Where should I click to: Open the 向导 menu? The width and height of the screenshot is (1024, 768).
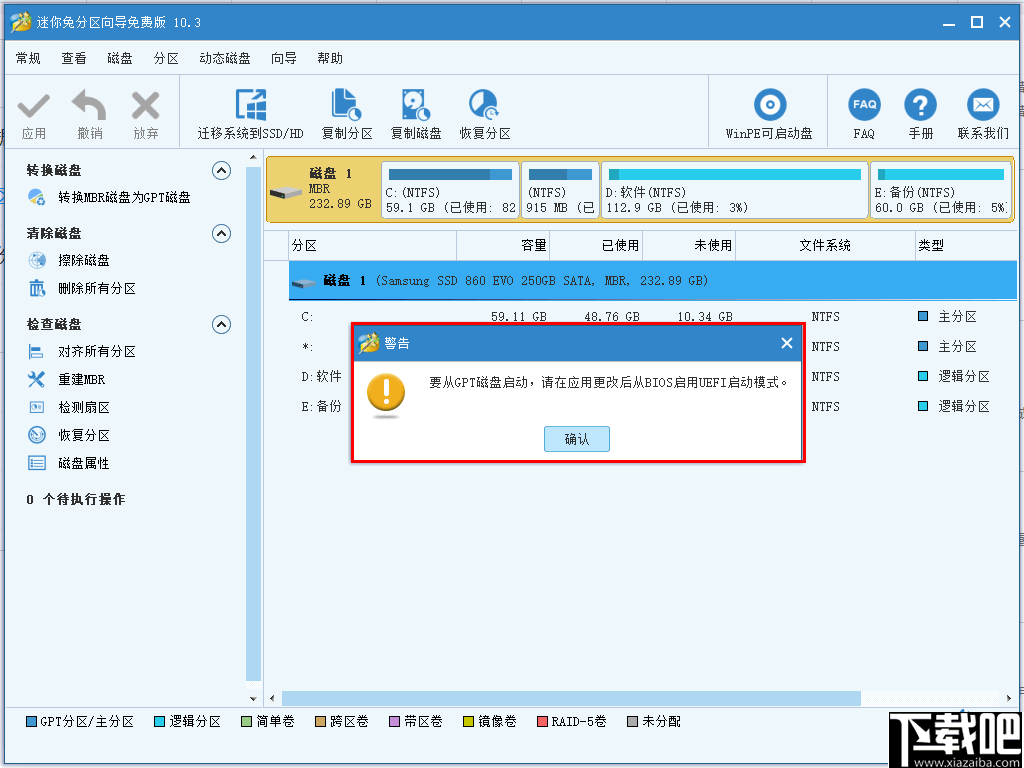[x=283, y=58]
